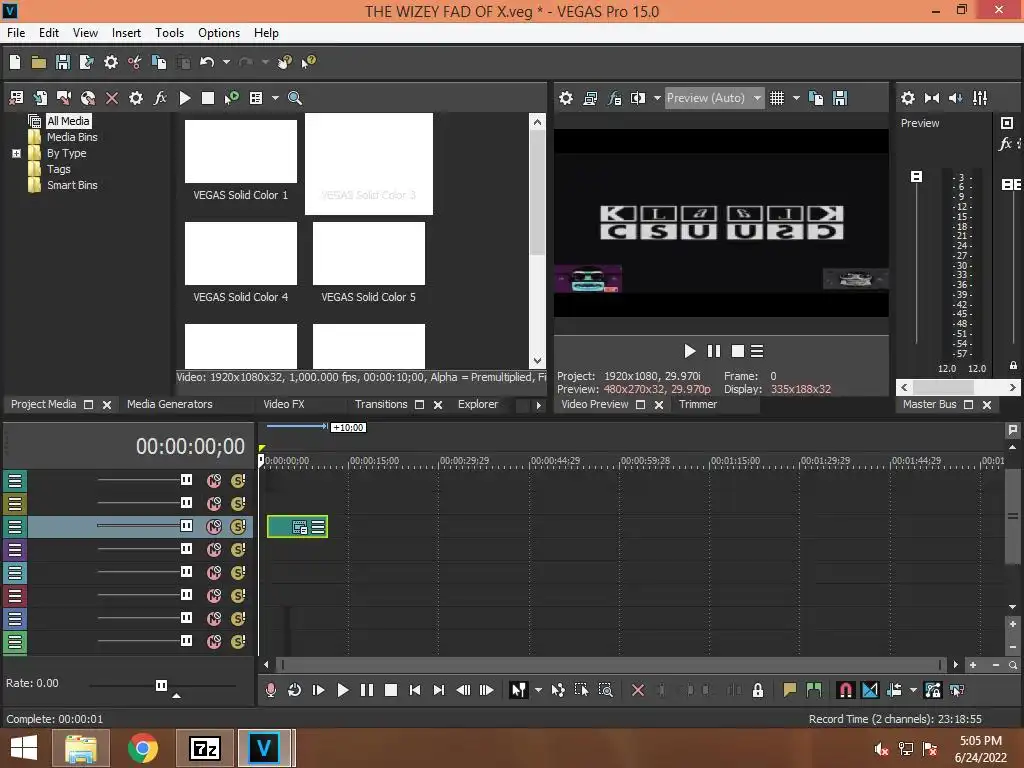Switch to the Trimmer tab
1024x768 pixels.
697,404
